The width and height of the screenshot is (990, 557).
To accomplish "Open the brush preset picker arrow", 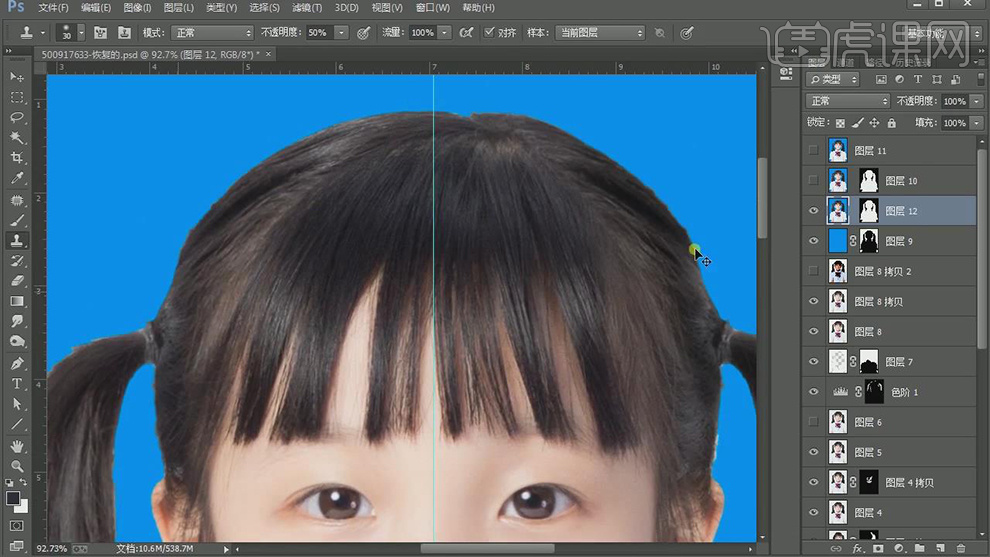I will point(81,33).
